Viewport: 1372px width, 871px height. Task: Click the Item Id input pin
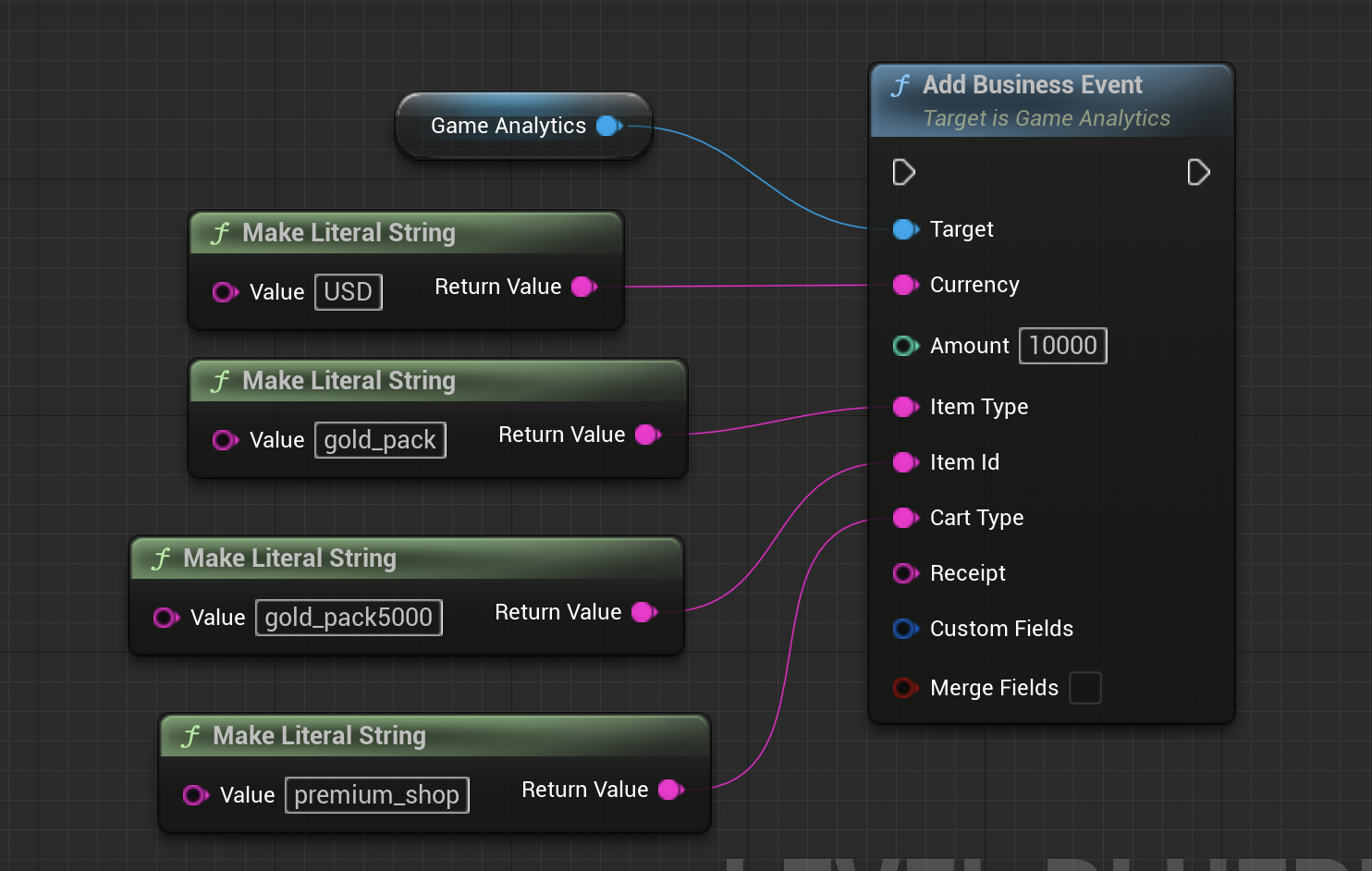[905, 462]
